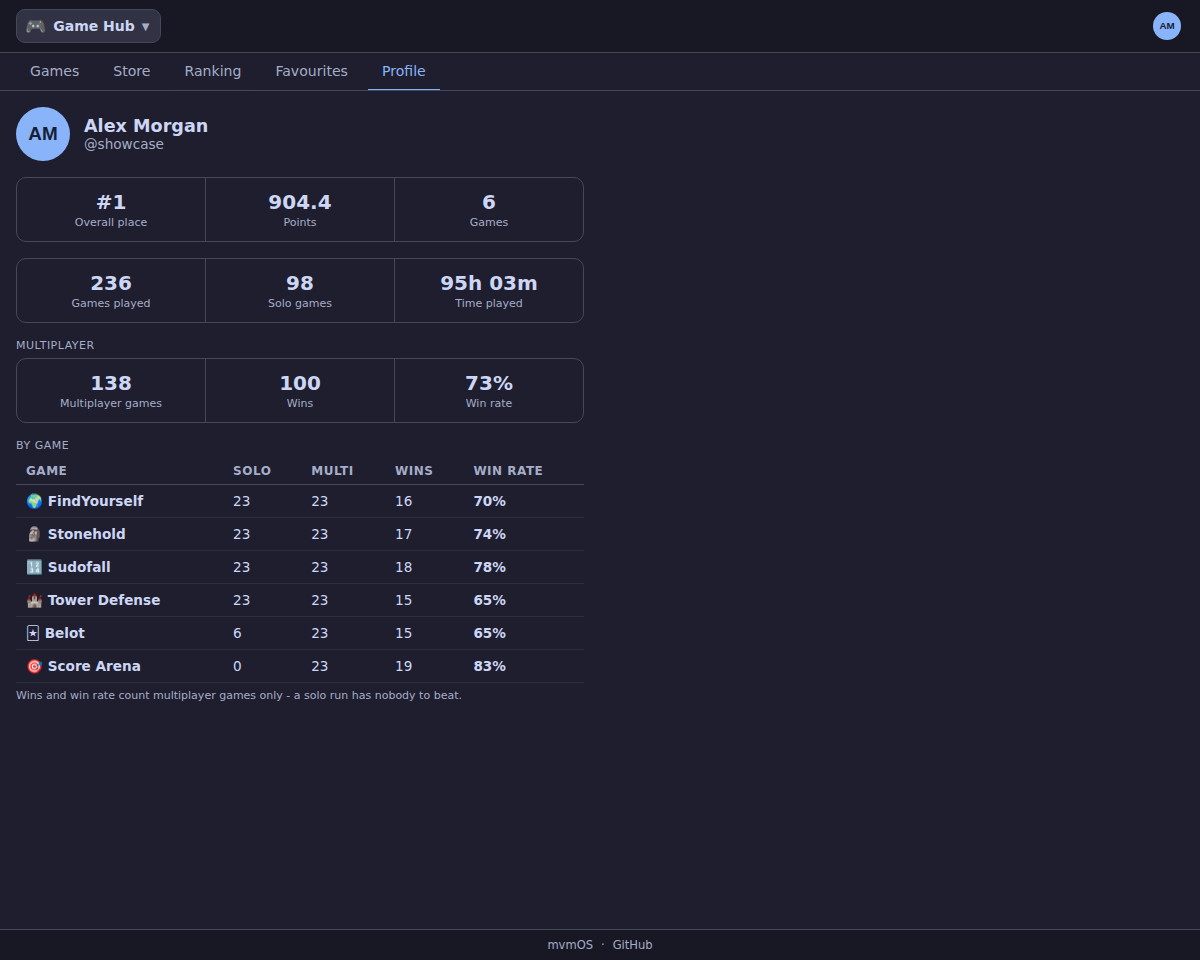1200x960 pixels.
Task: Click the 73% Win rate stat
Action: tap(489, 391)
